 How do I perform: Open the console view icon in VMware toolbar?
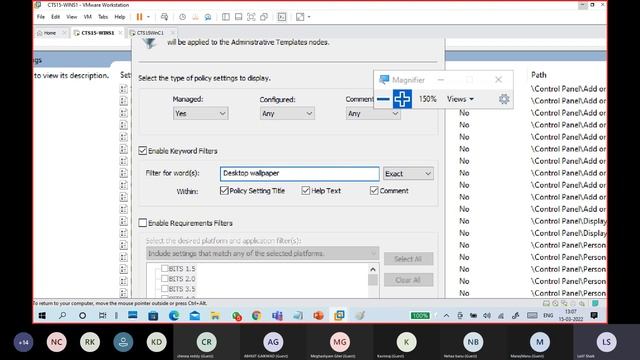click(x=282, y=17)
